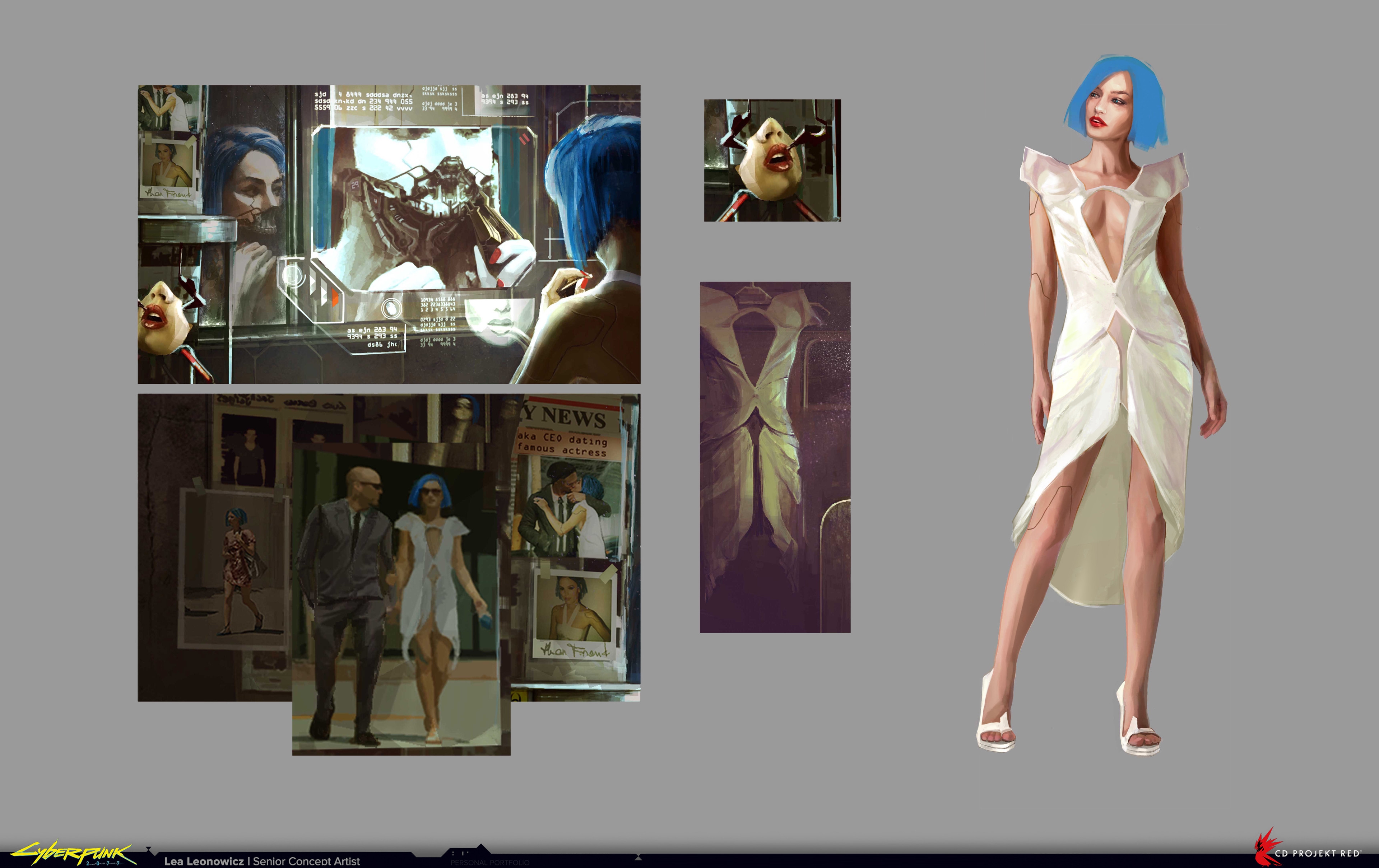Select the small robotic face mask image
Screen dimensions: 1379x868
pyautogui.click(x=772, y=160)
